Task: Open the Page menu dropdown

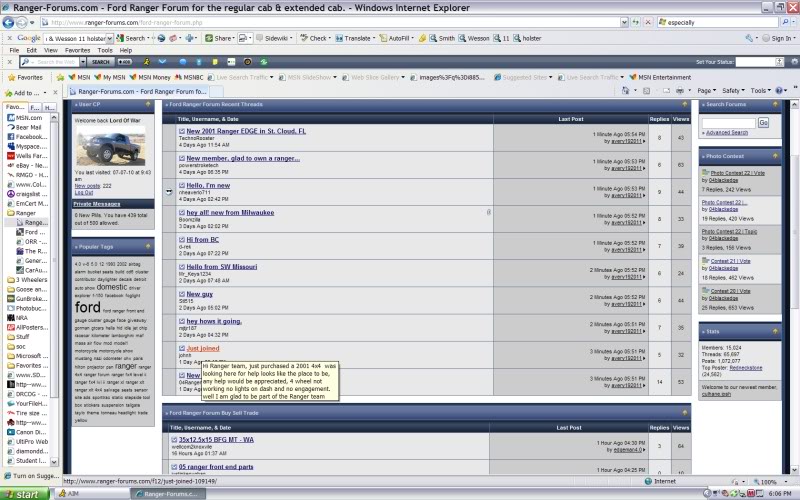Action: click(x=707, y=90)
